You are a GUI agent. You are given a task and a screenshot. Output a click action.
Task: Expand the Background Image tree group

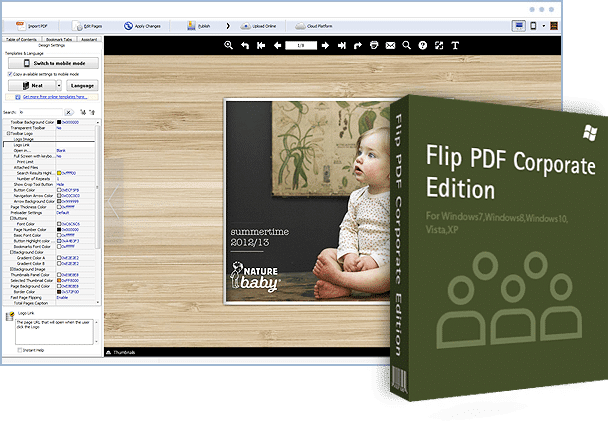click(12, 269)
